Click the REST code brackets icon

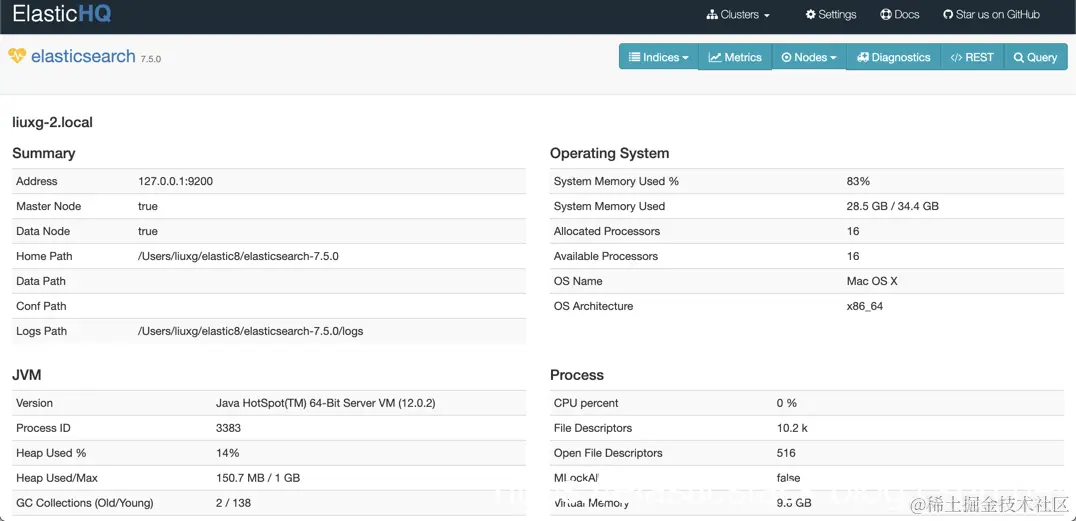tap(956, 58)
